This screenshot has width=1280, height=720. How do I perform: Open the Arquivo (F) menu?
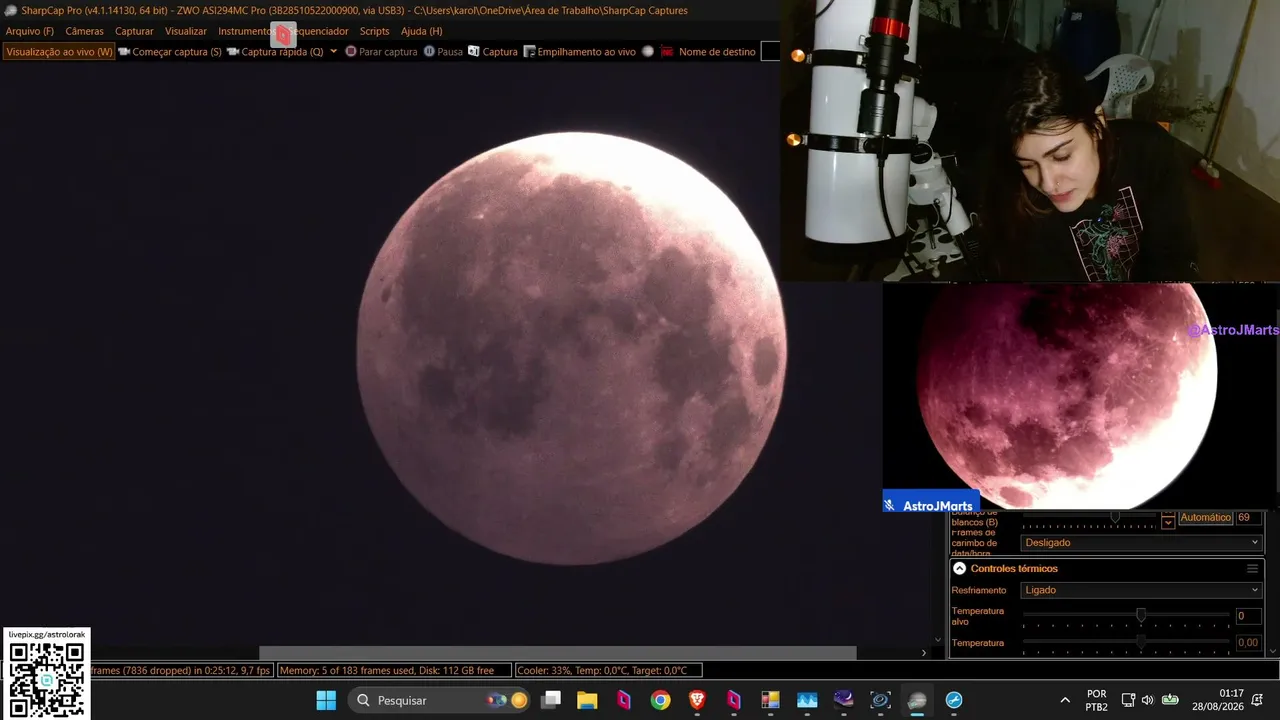tap(30, 31)
